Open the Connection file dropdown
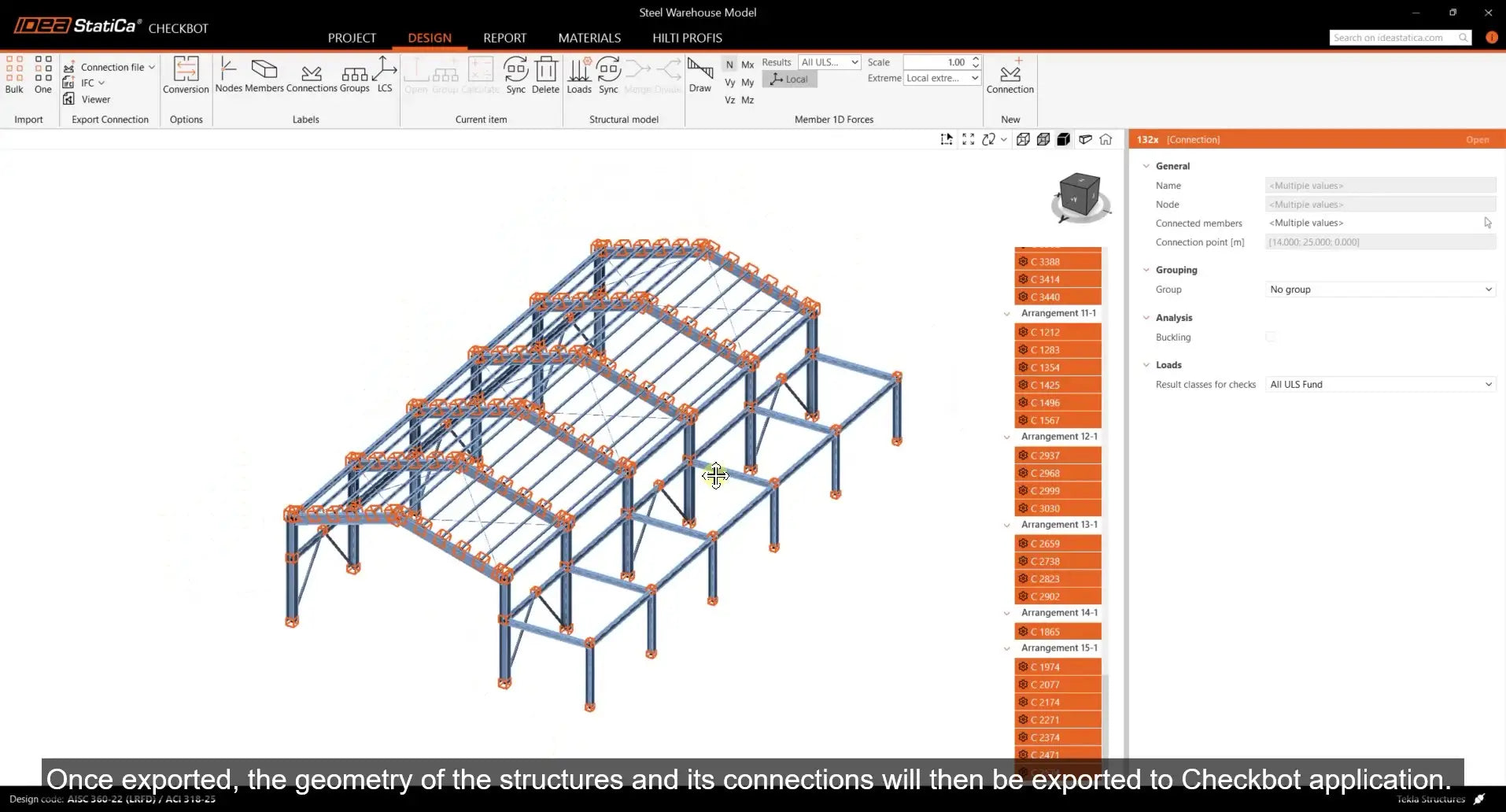 [109, 67]
